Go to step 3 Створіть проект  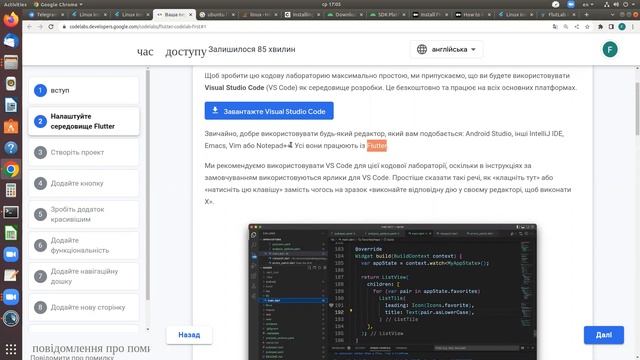coord(84,152)
